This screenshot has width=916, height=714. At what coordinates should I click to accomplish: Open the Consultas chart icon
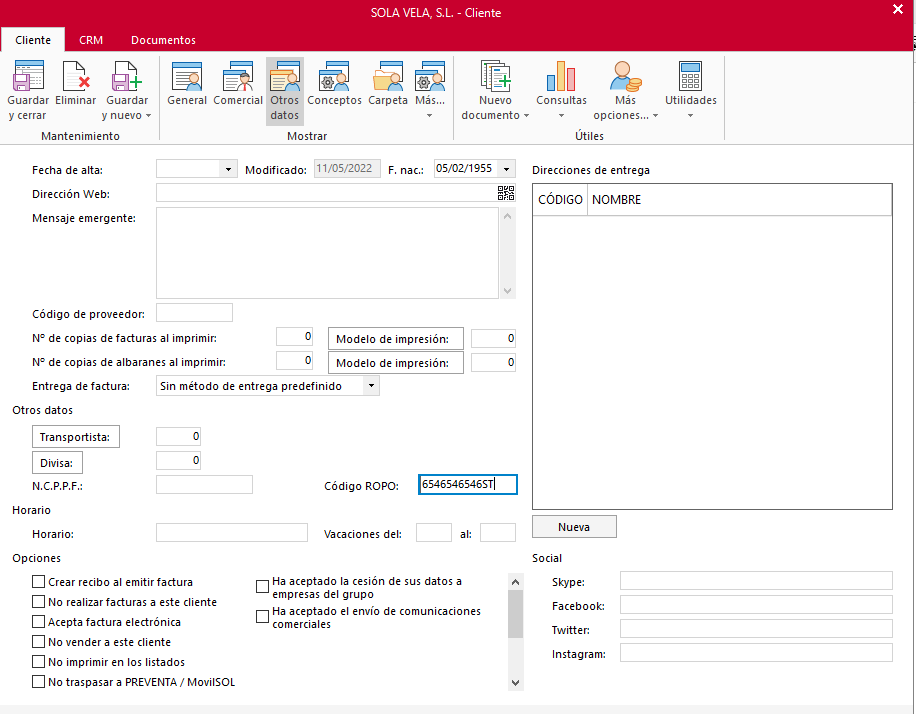coord(561,76)
